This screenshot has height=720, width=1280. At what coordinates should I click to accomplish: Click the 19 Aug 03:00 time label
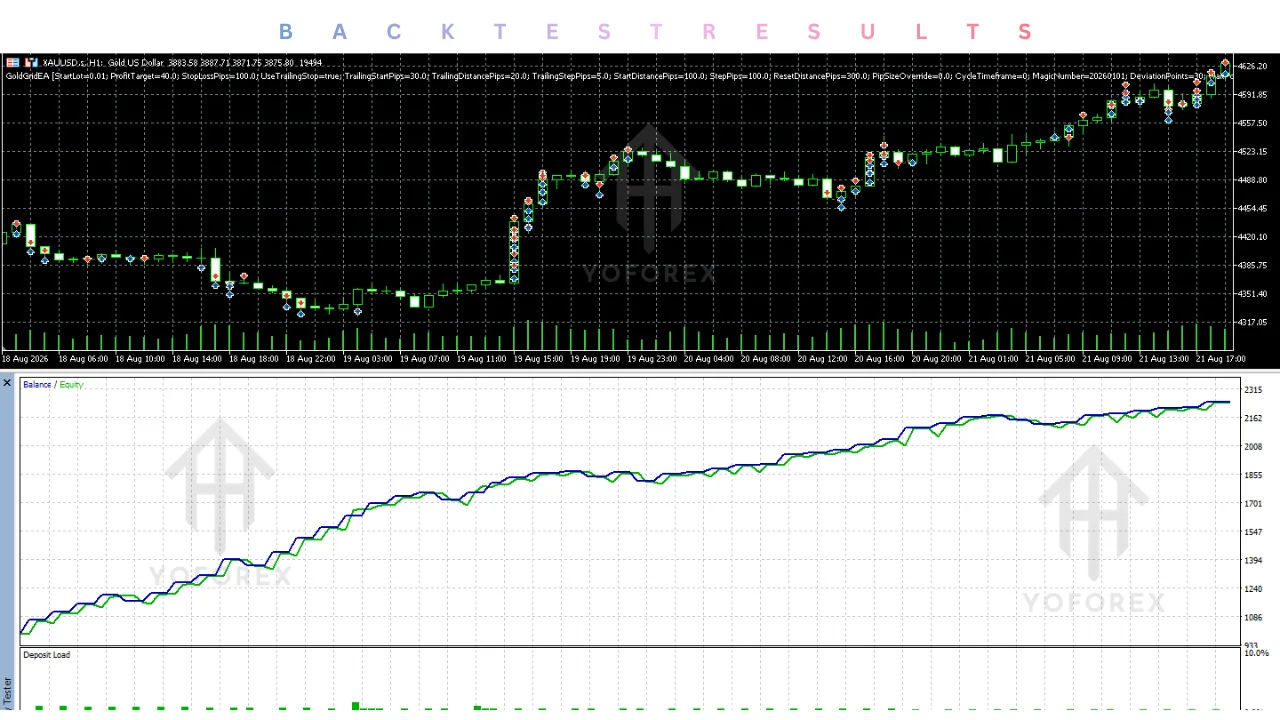(x=368, y=359)
